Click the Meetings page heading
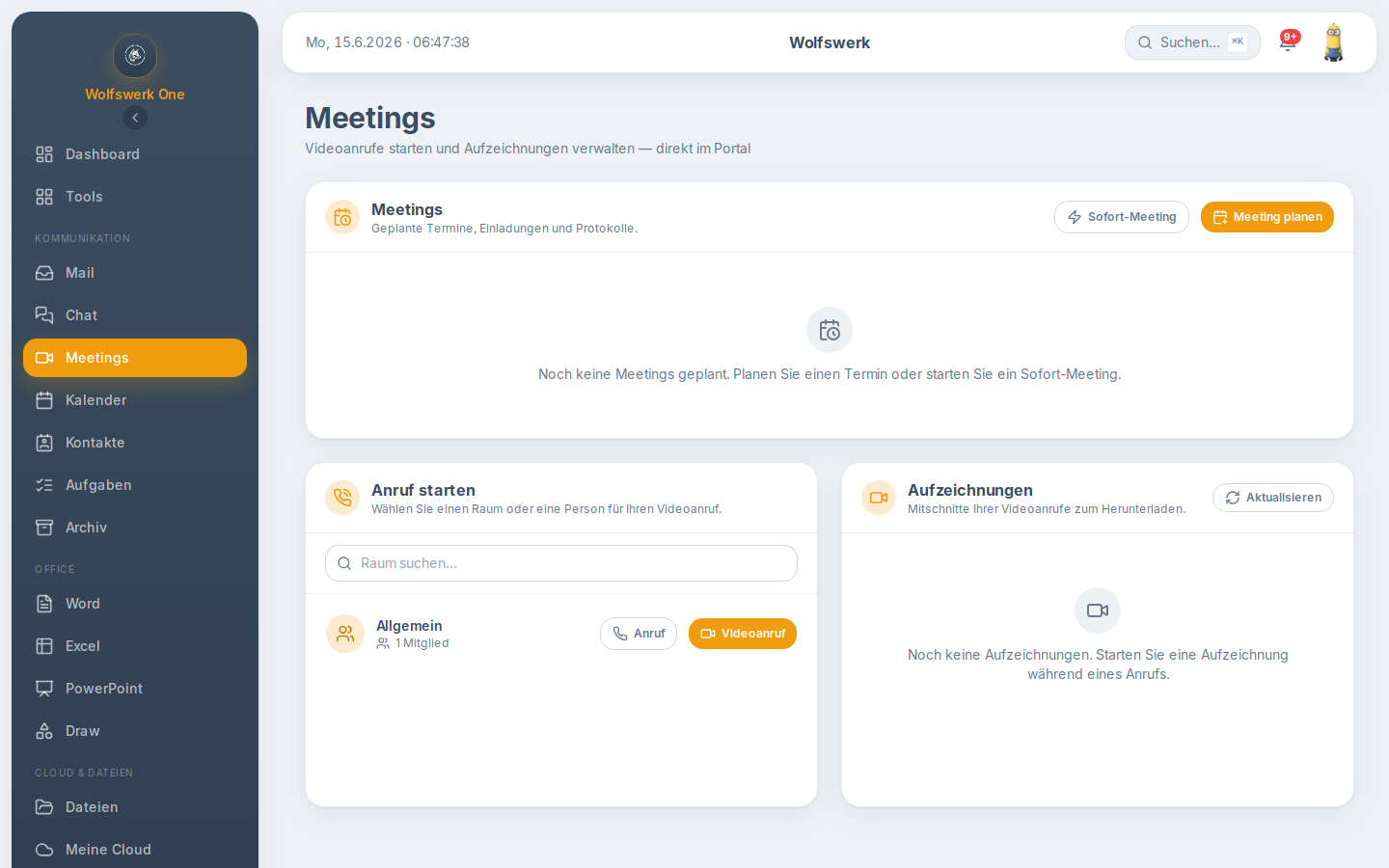The image size is (1389, 868). coord(370,118)
